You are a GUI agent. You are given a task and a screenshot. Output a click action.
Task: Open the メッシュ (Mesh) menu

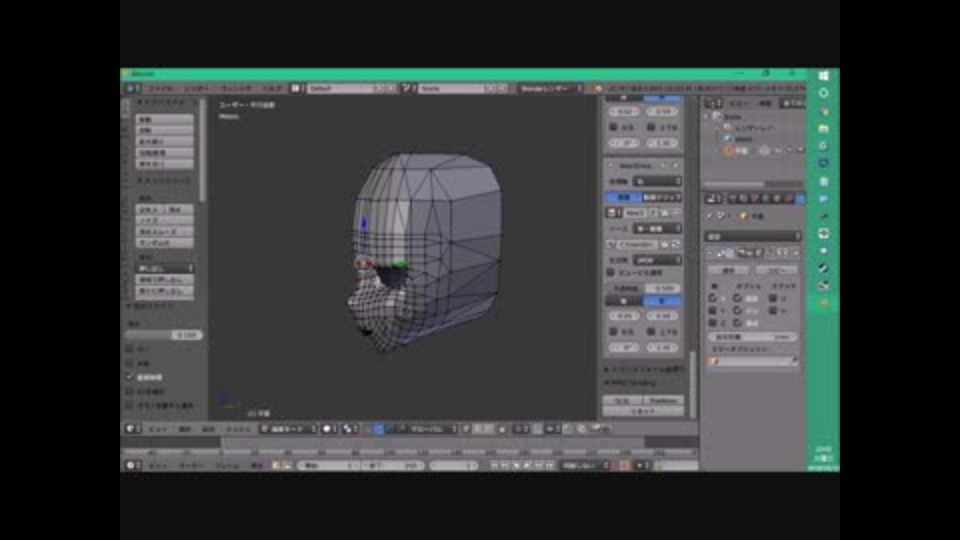[x=239, y=429]
